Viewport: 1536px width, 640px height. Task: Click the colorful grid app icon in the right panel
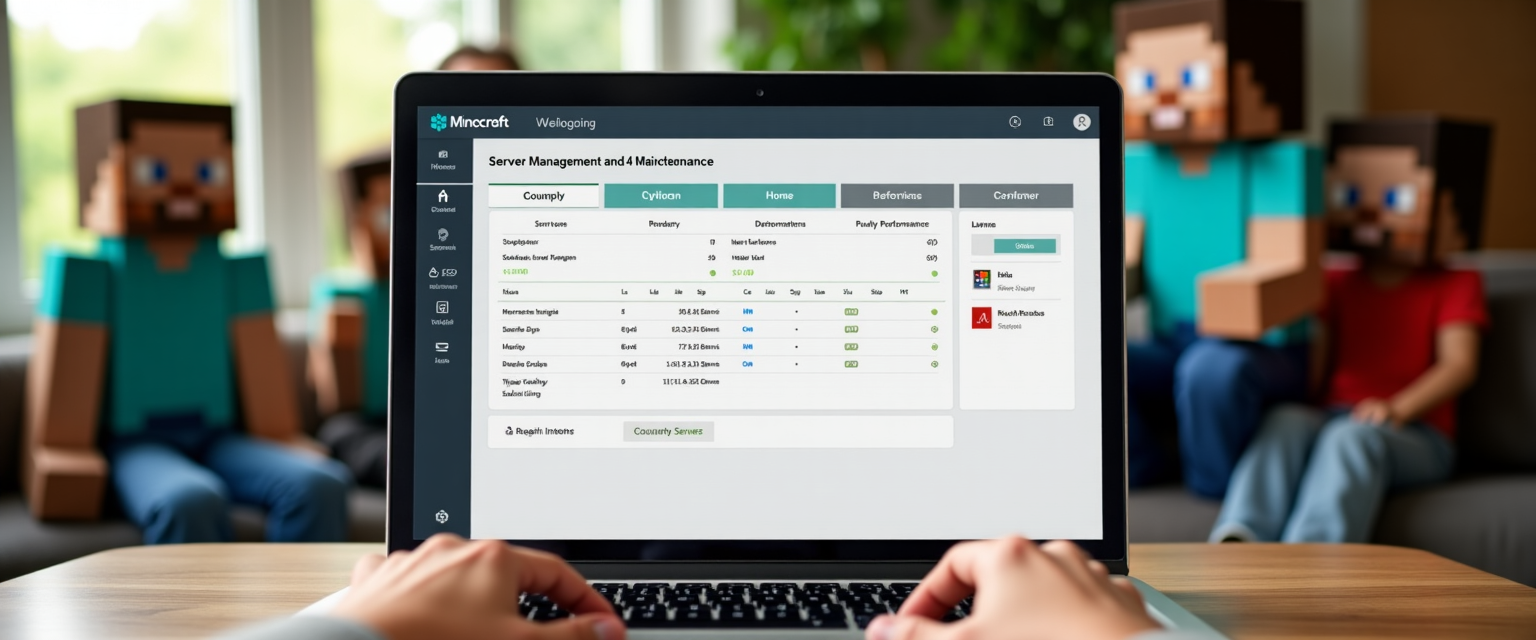tap(981, 279)
